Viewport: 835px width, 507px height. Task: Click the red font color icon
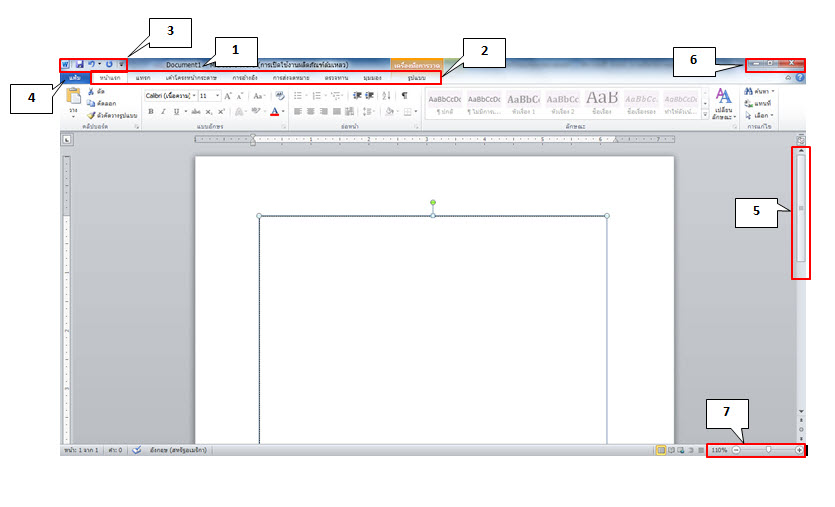tap(275, 112)
